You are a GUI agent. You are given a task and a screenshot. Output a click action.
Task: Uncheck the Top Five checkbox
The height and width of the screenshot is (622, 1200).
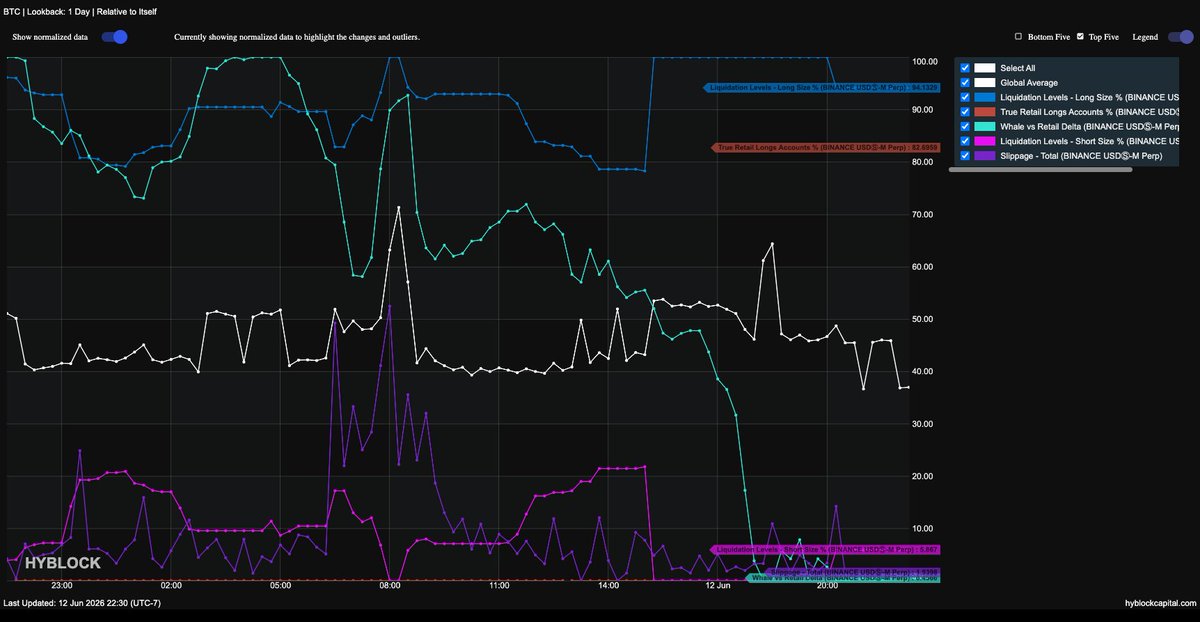1080,37
